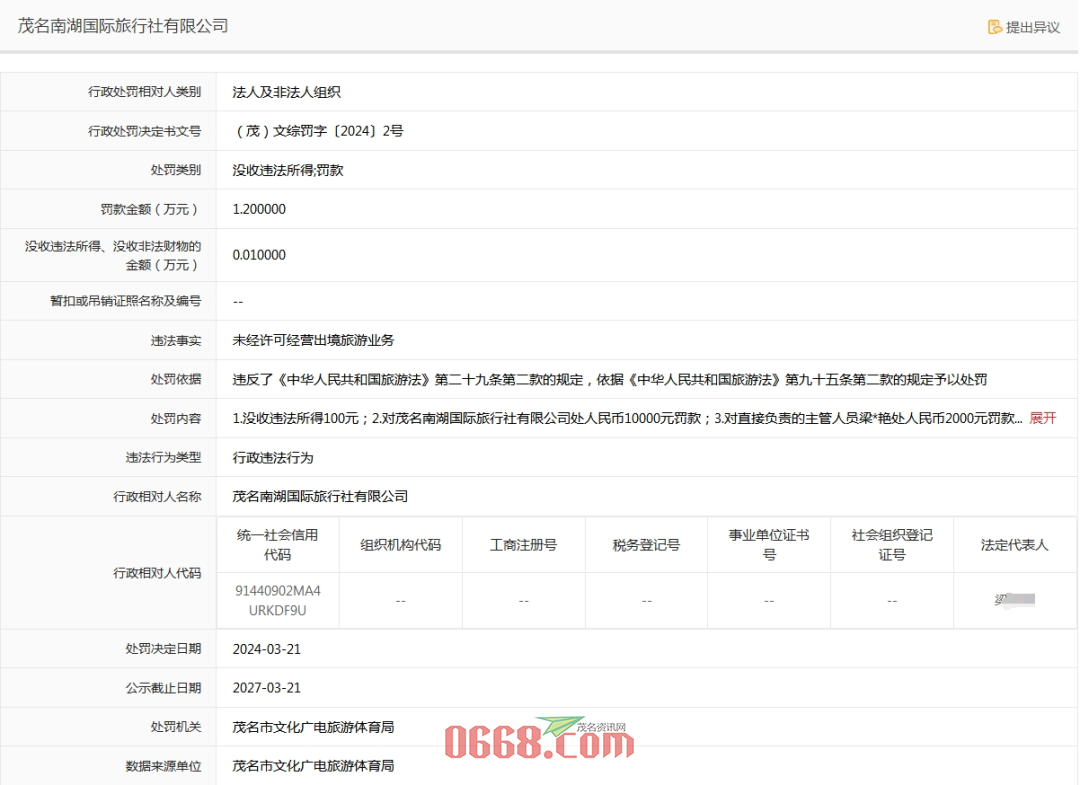The height and width of the screenshot is (785, 1080).
Task: Click the page title 茂名南湖国际旅行社有限公司
Action: point(123,26)
